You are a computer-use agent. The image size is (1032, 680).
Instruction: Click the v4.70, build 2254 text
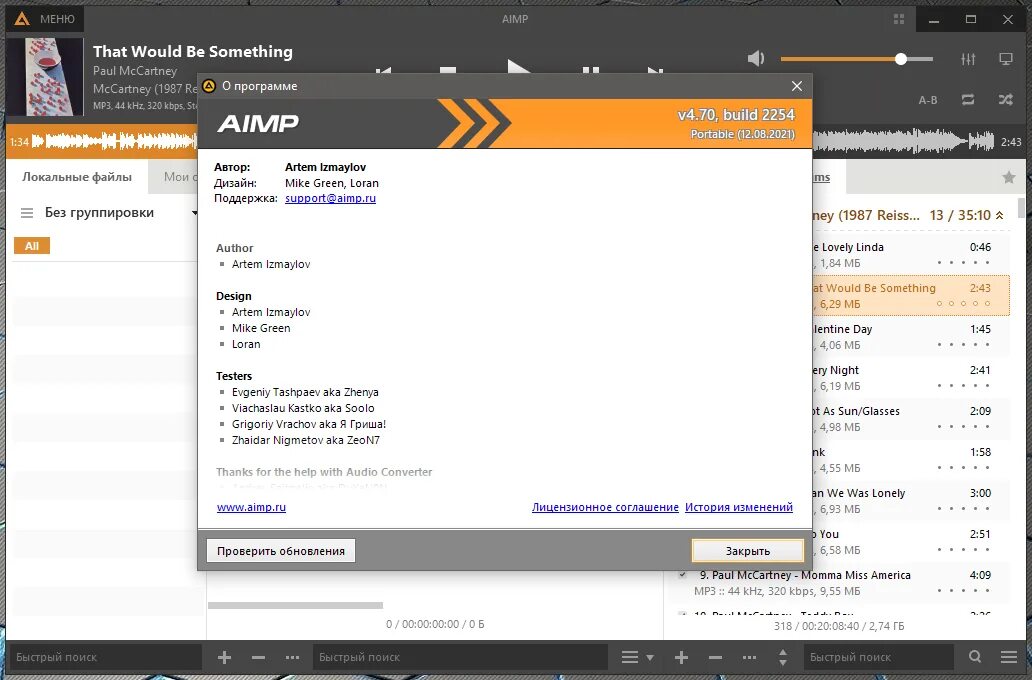pyautogui.click(x=736, y=115)
